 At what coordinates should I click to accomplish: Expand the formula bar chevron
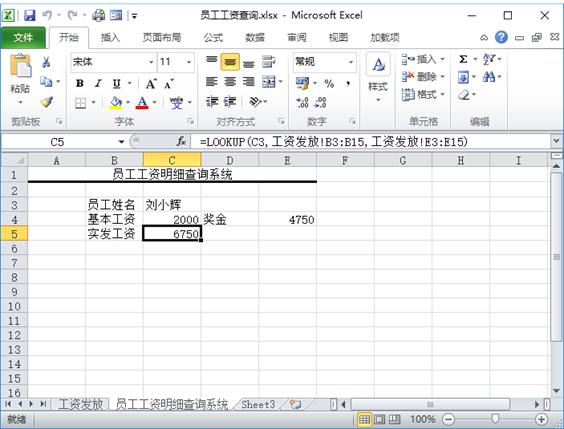point(556,141)
